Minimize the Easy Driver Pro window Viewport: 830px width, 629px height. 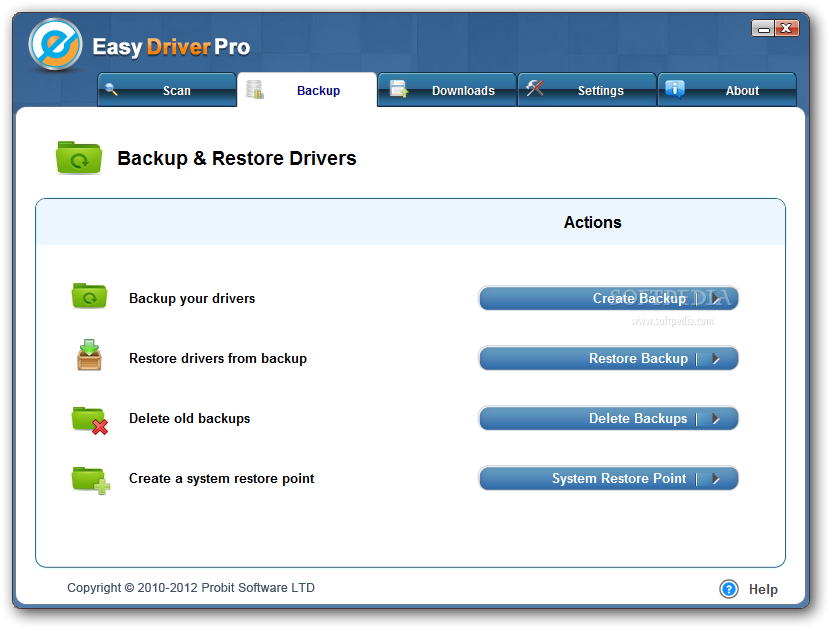tap(763, 29)
